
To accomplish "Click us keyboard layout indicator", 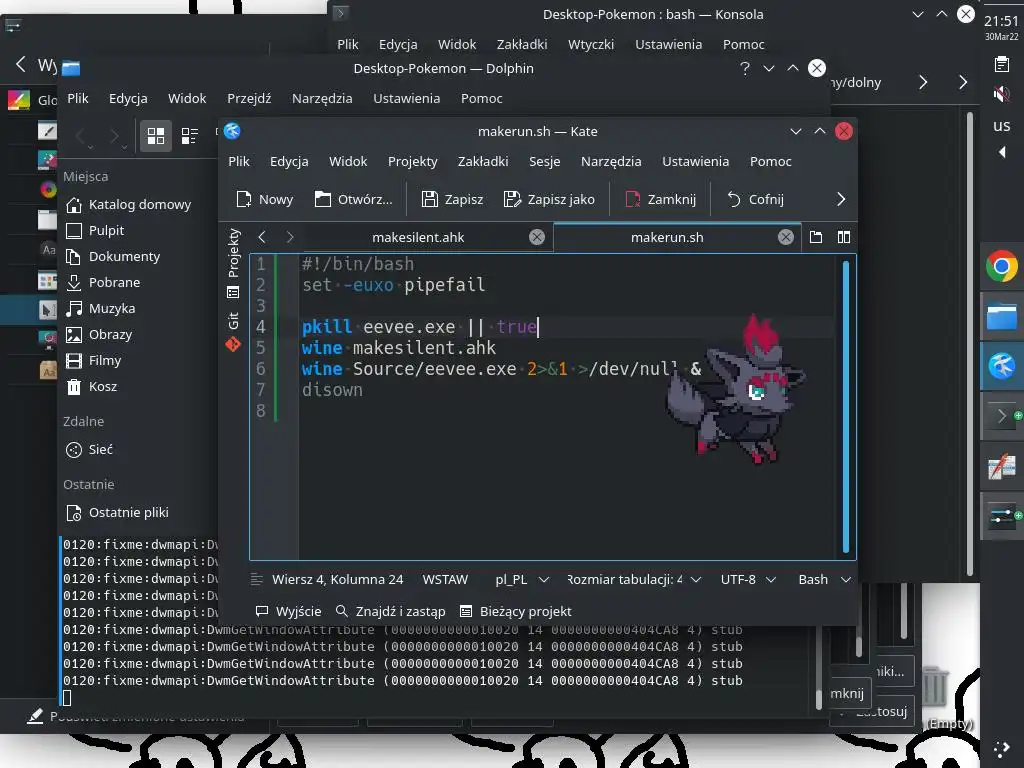I will [x=1002, y=126].
